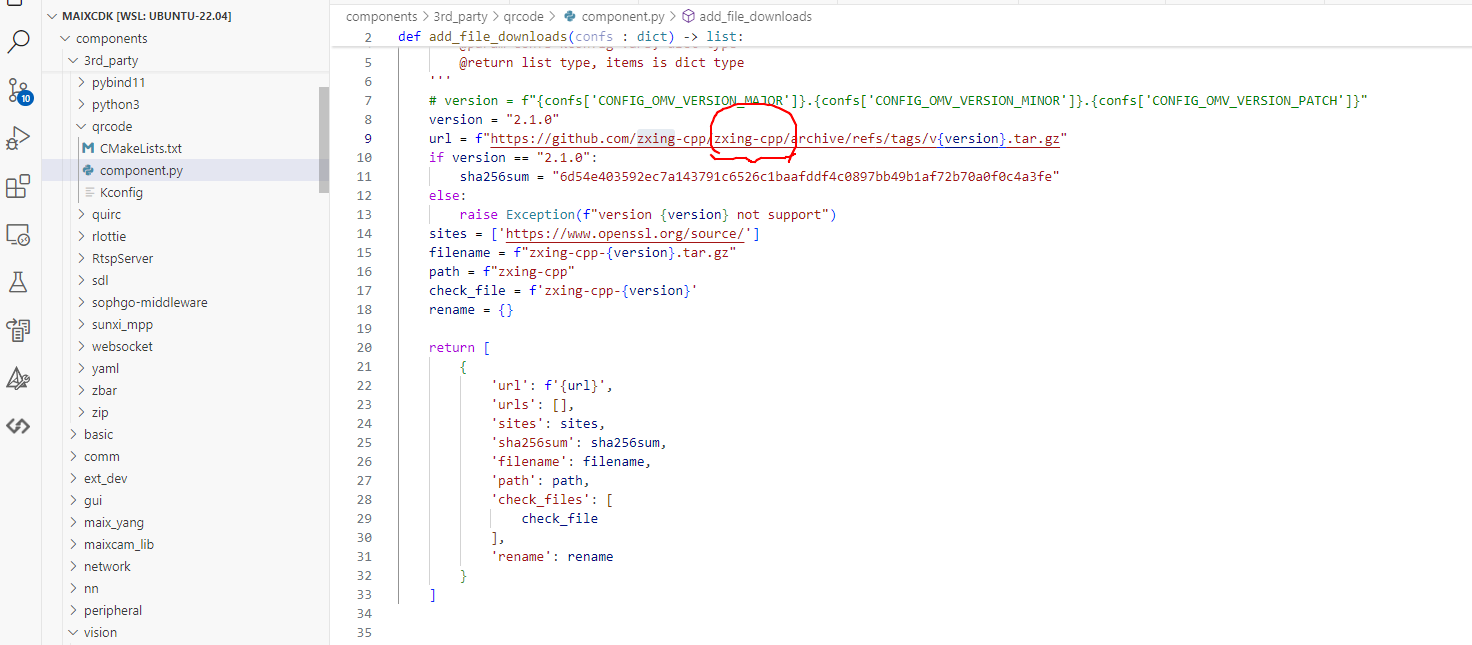Click the angle-brackets icon in activity bar
Screen dimensions: 1472x645
[x=18, y=426]
